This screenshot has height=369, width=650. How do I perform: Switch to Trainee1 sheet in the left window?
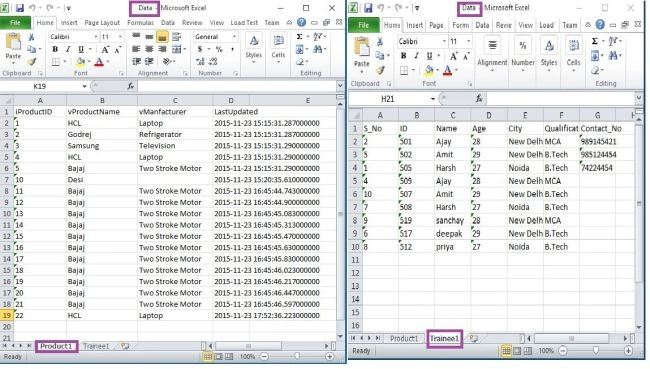pos(96,346)
